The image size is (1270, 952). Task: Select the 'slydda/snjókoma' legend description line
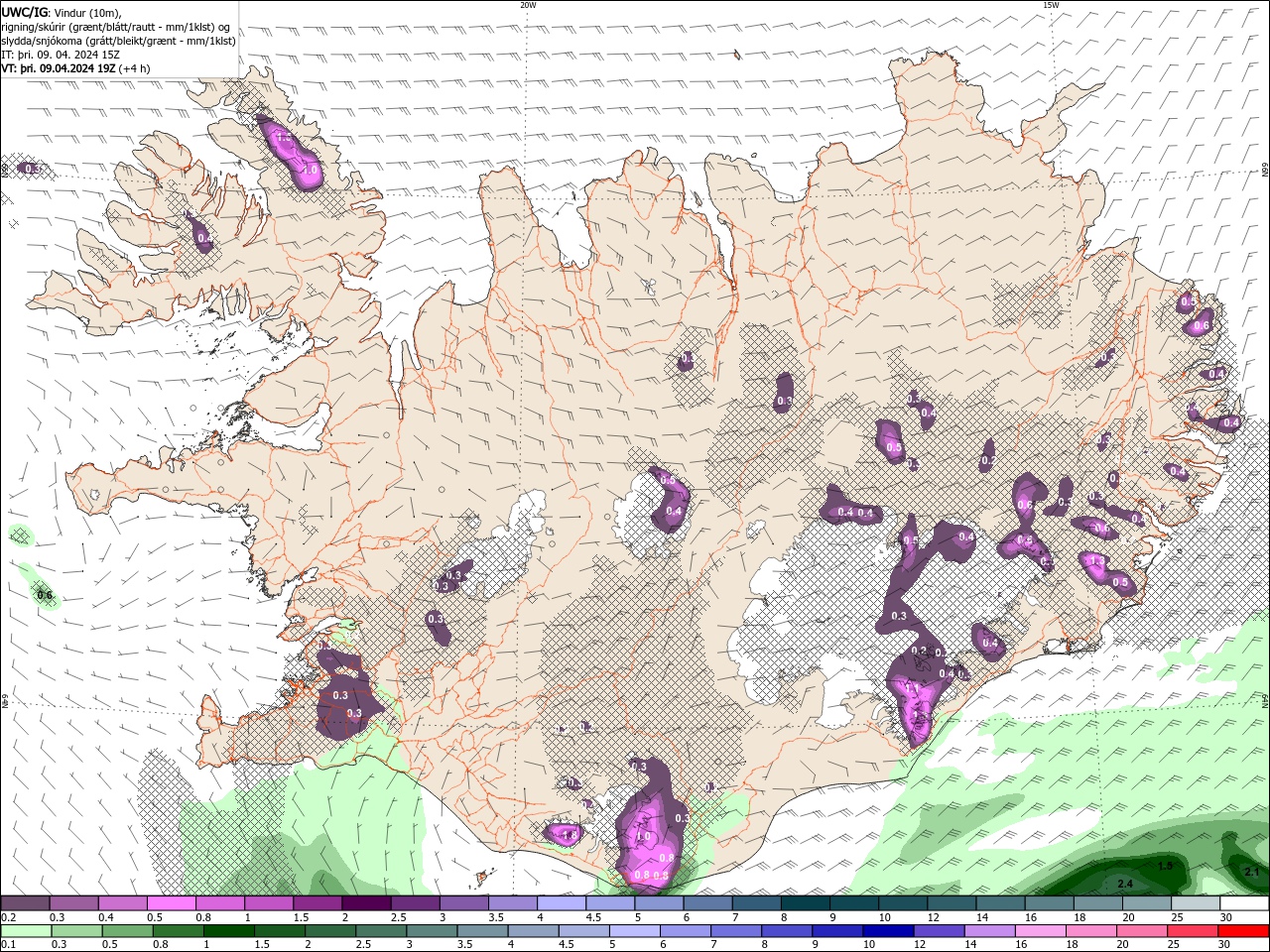pyautogui.click(x=118, y=41)
